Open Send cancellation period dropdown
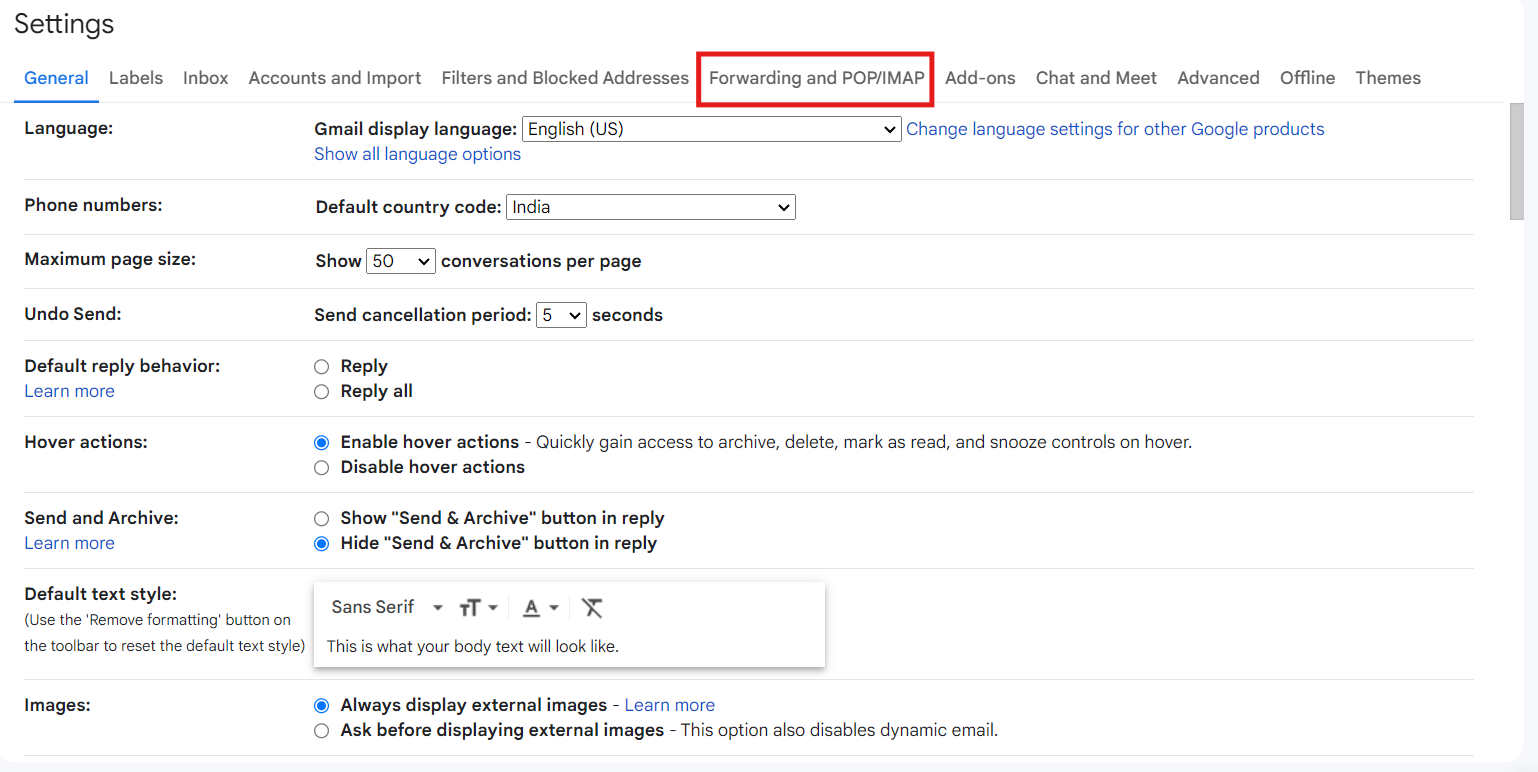 coord(561,315)
